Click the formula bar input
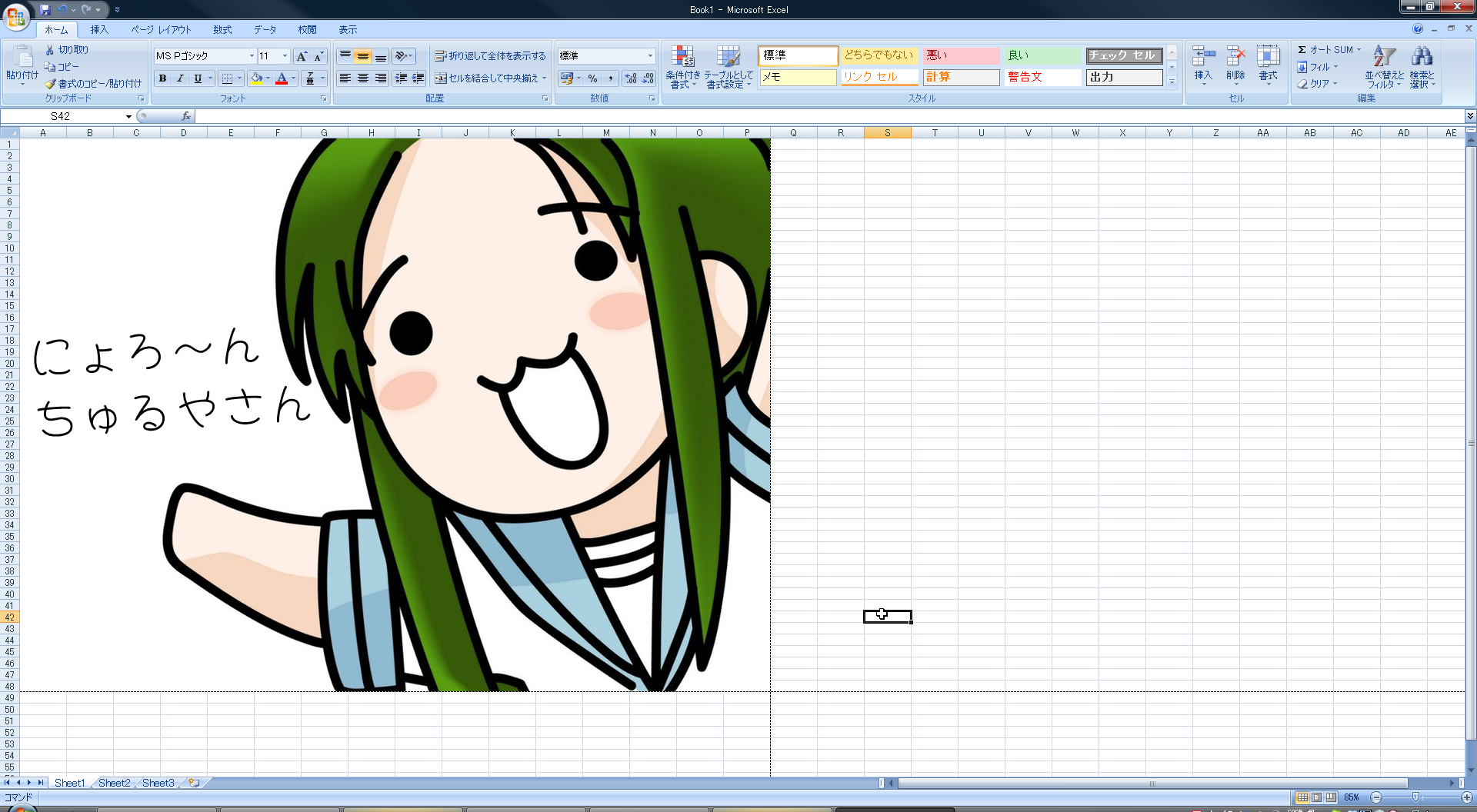The height and width of the screenshot is (812, 1477). (x=829, y=116)
